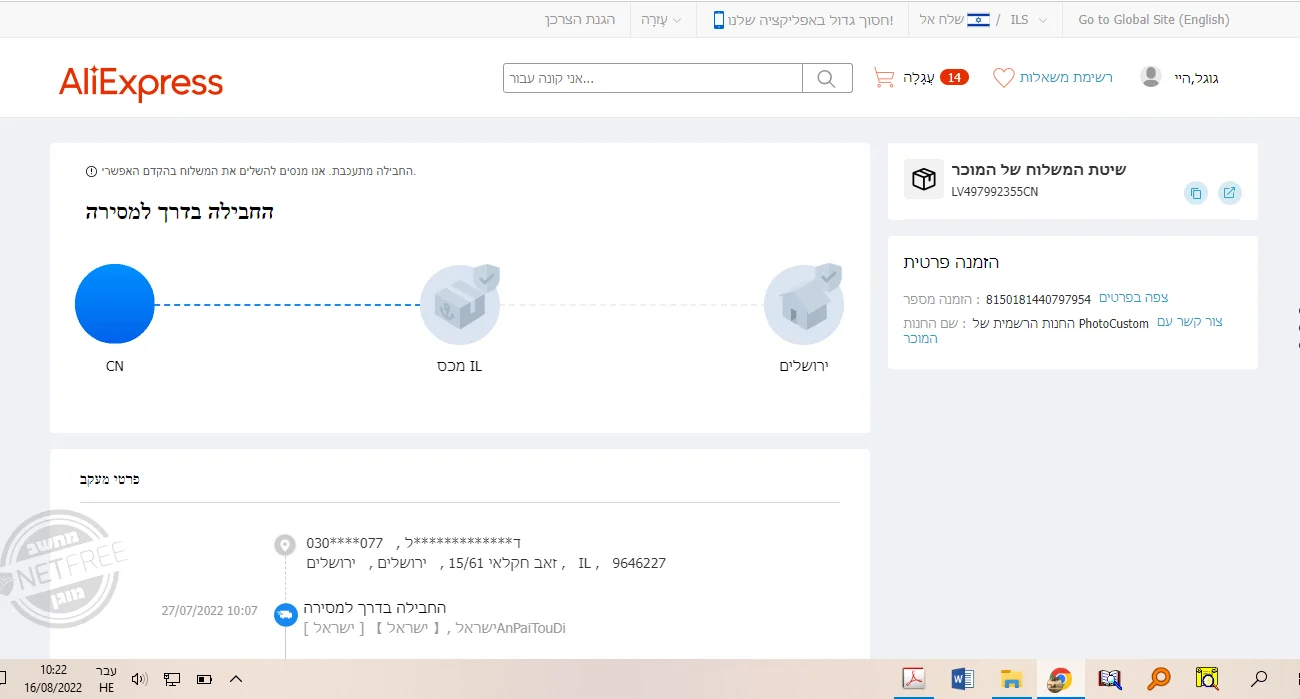The image size is (1300, 699).
Task: Select timestamp 27/07/2022 10:07
Action: click(x=210, y=610)
